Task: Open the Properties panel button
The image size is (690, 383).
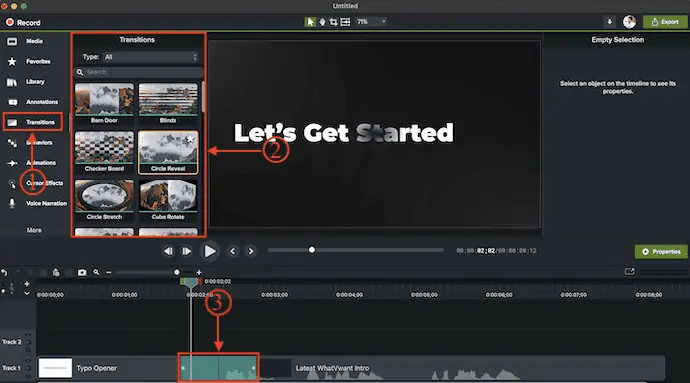Action: click(661, 252)
